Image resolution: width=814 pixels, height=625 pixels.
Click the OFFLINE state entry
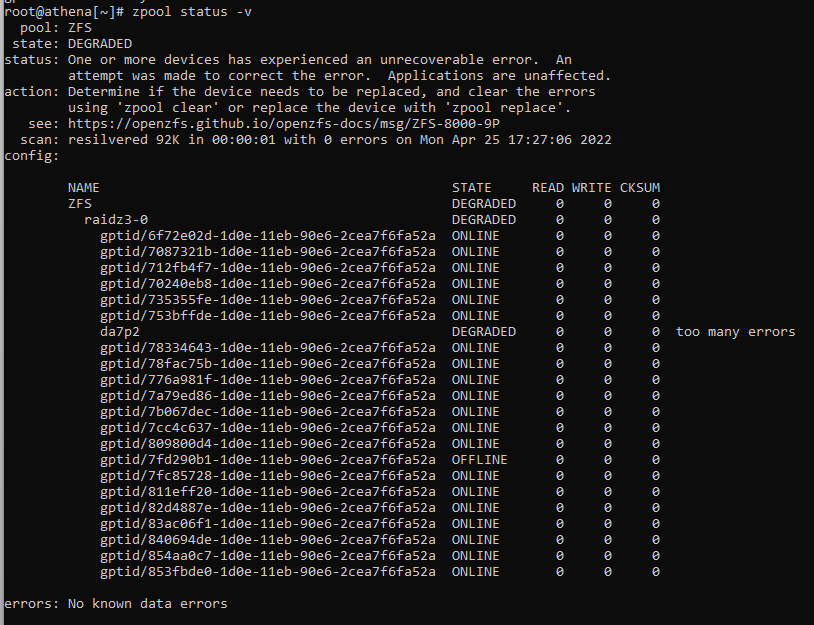coord(479,460)
